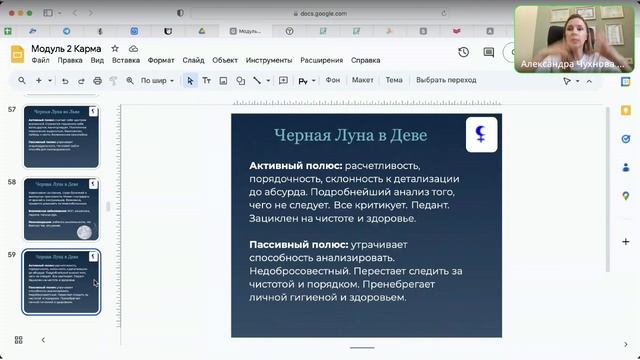The width and height of the screenshot is (640, 360).
Task: Click the Тема button
Action: (394, 80)
